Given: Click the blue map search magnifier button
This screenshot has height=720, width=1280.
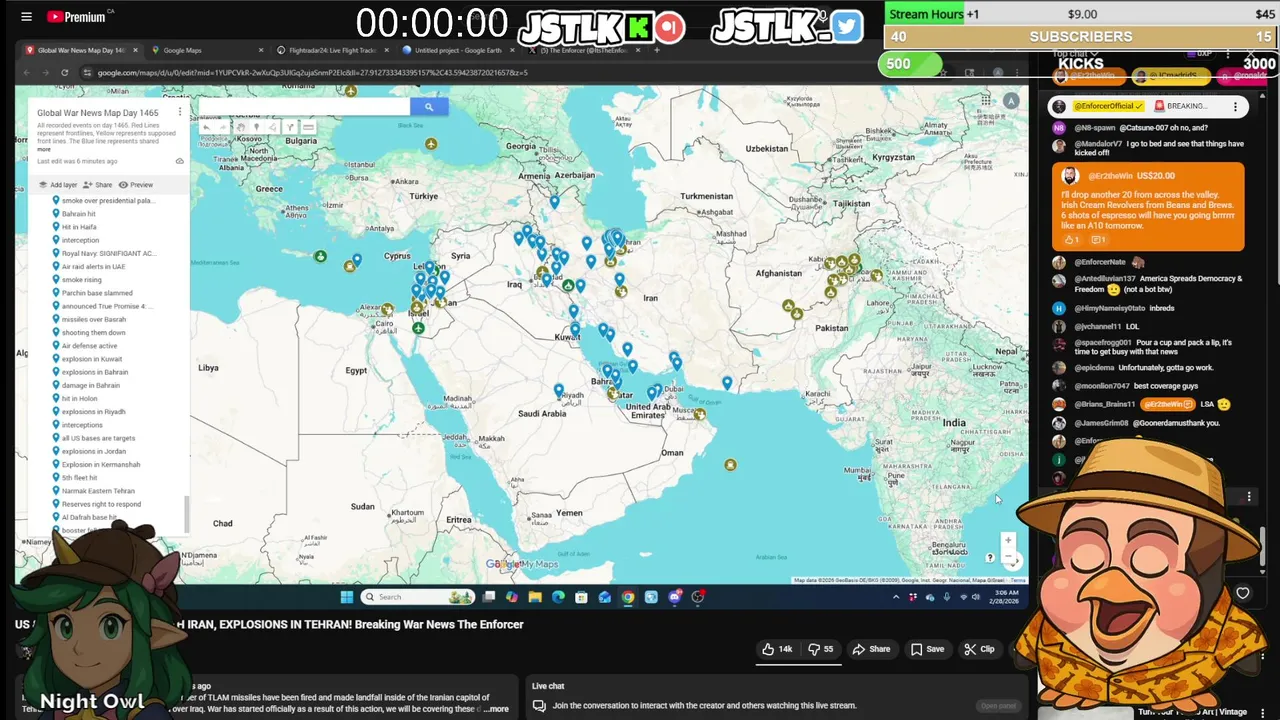Looking at the screenshot, I should [429, 107].
